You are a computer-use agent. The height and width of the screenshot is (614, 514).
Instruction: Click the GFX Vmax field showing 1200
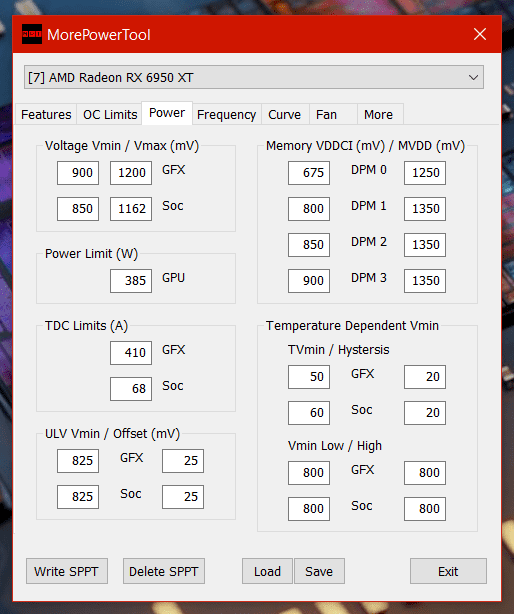tap(131, 173)
